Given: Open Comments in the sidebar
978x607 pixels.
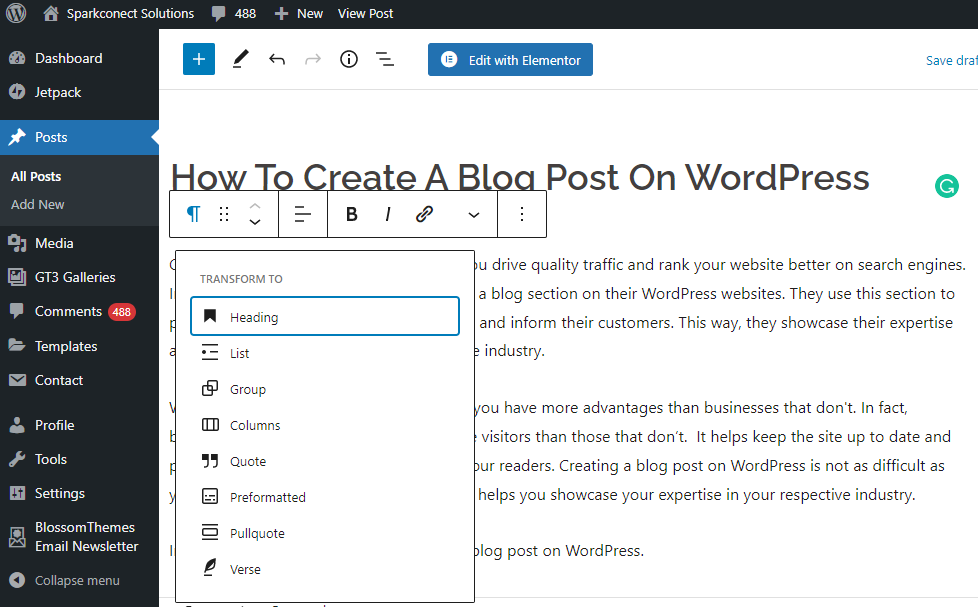Looking at the screenshot, I should coord(79,311).
